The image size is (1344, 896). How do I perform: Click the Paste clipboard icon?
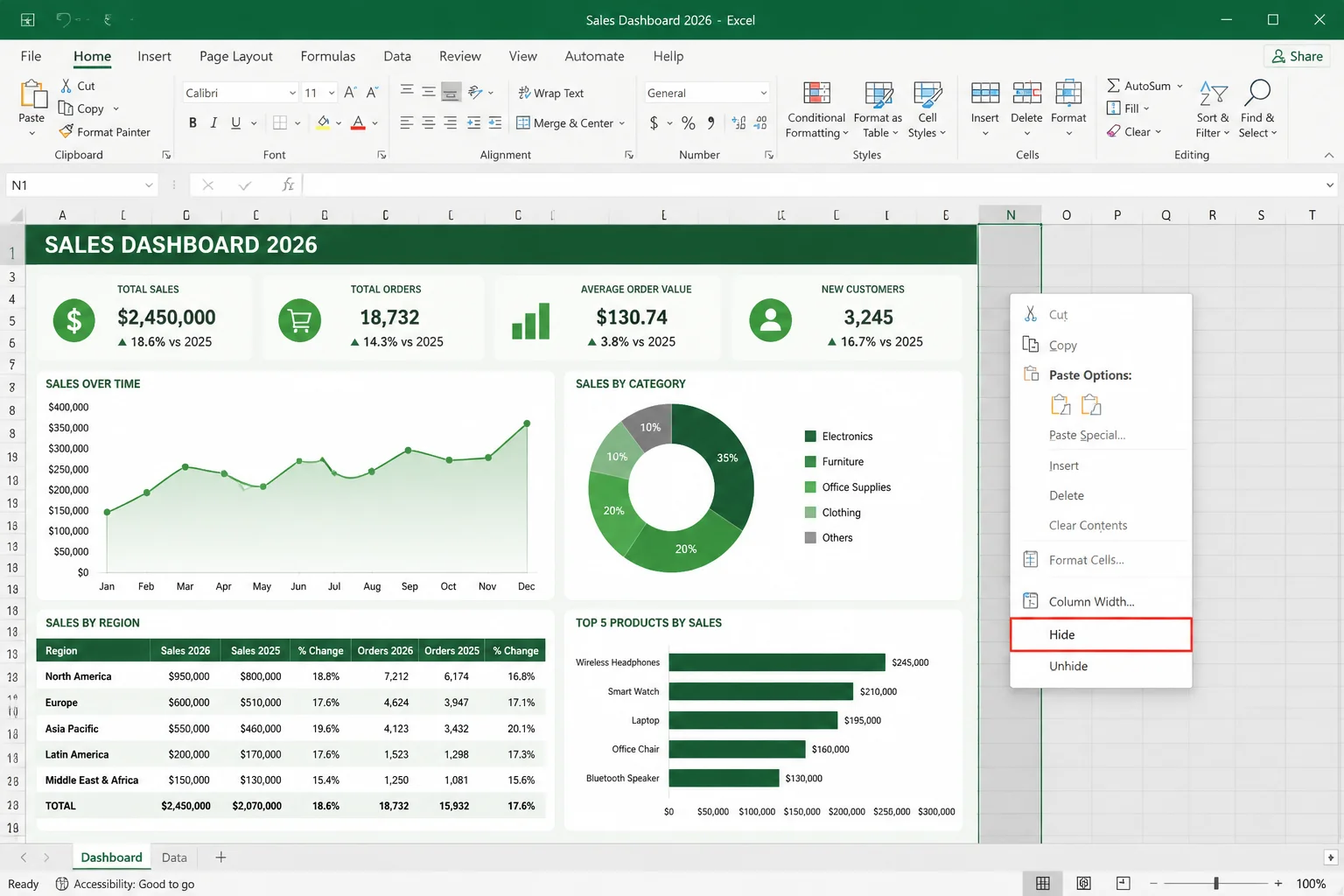[x=33, y=94]
